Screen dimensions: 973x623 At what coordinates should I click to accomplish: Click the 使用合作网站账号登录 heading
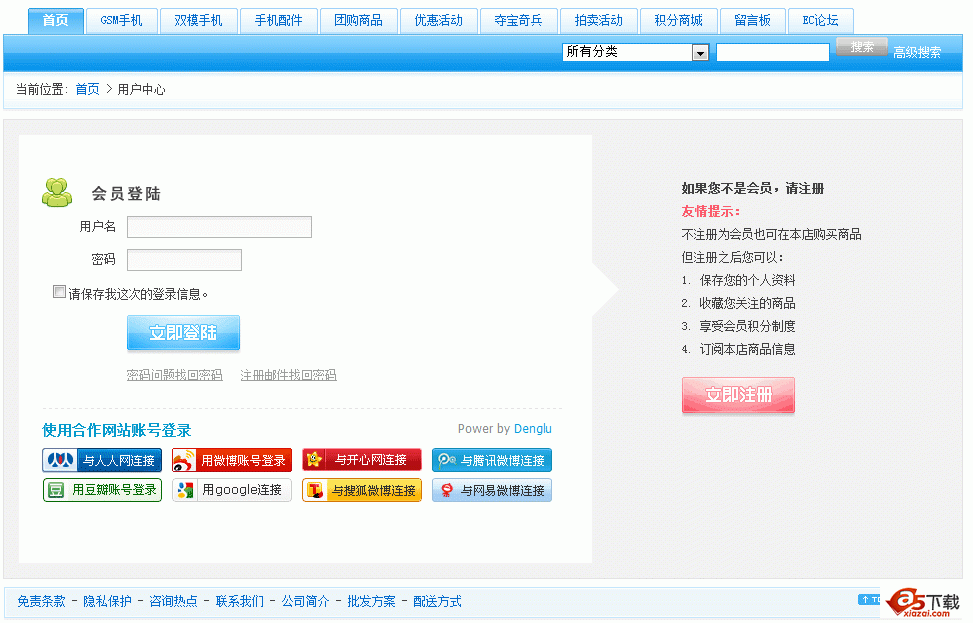click(x=117, y=430)
